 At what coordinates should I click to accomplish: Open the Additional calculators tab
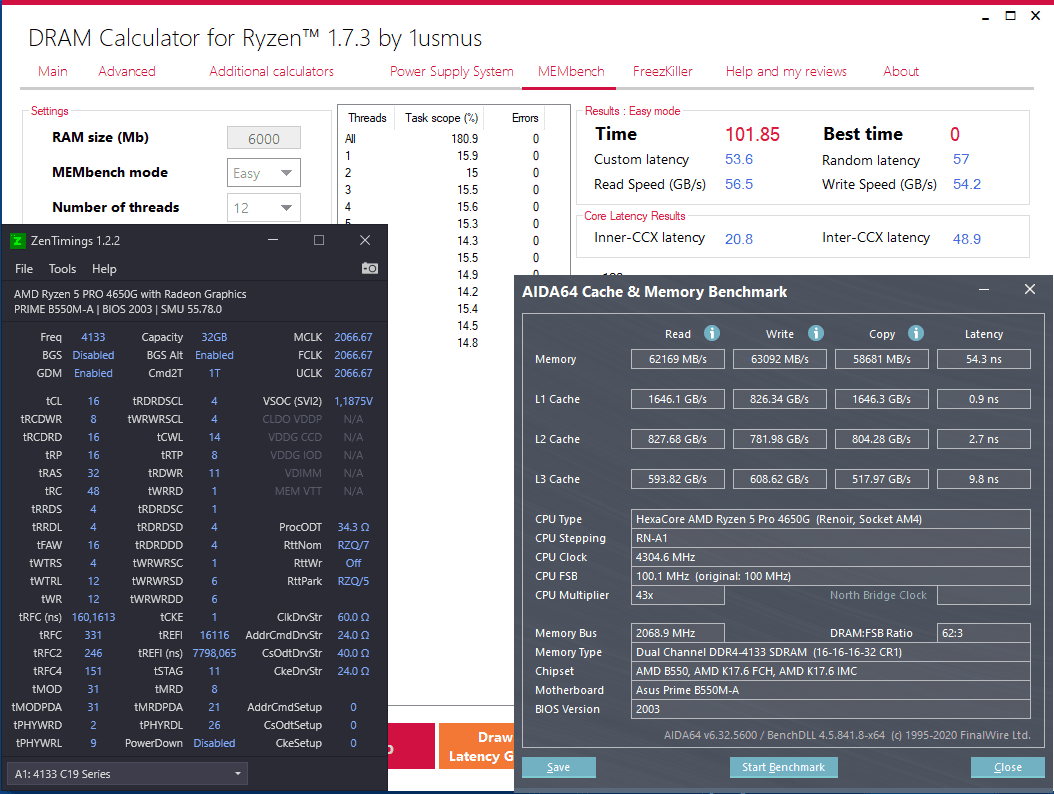tap(271, 71)
